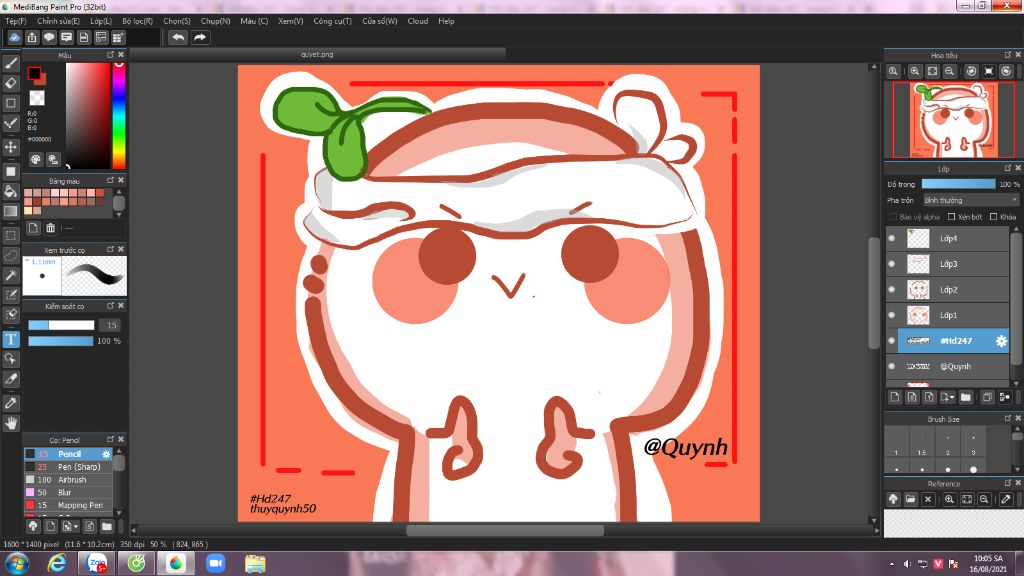Undock the Xem trước cọ panel
The image size is (1024, 576).
coord(110,249)
